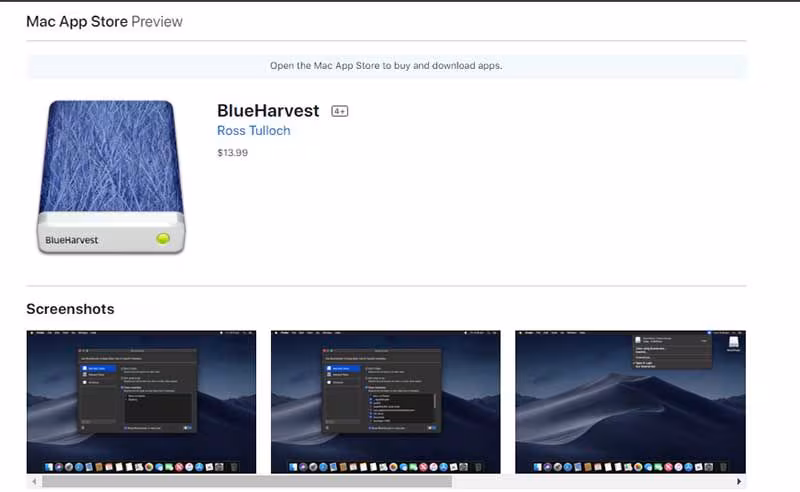Image resolution: width=800 pixels, height=492 pixels.
Task: Click the screenshots scroll left arrow
Action: click(34, 481)
